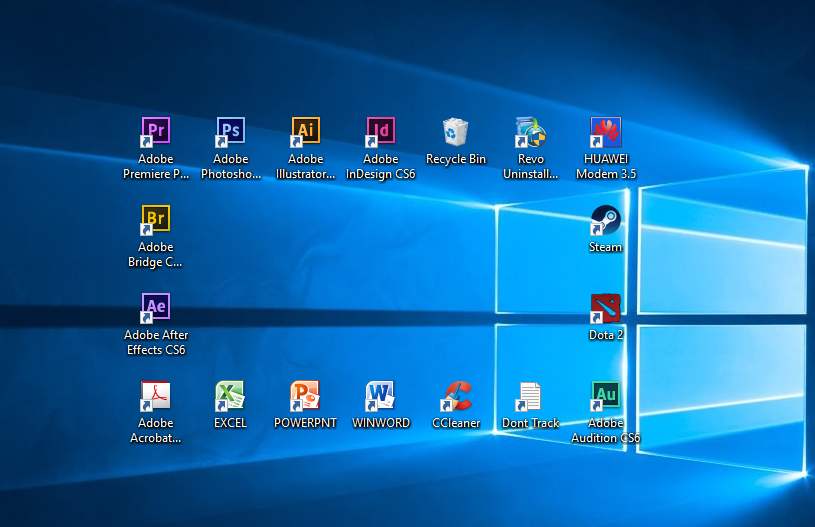Screen dimensions: 815x527
Task: Select the Adobe After Effects CS6 icon
Action: tap(156, 307)
